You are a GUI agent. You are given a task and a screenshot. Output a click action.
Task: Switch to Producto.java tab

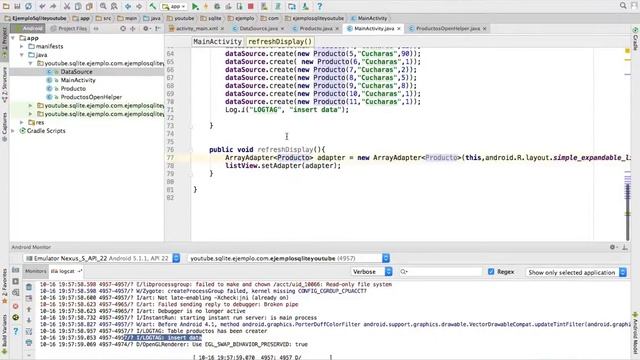pyautogui.click(x=316, y=29)
